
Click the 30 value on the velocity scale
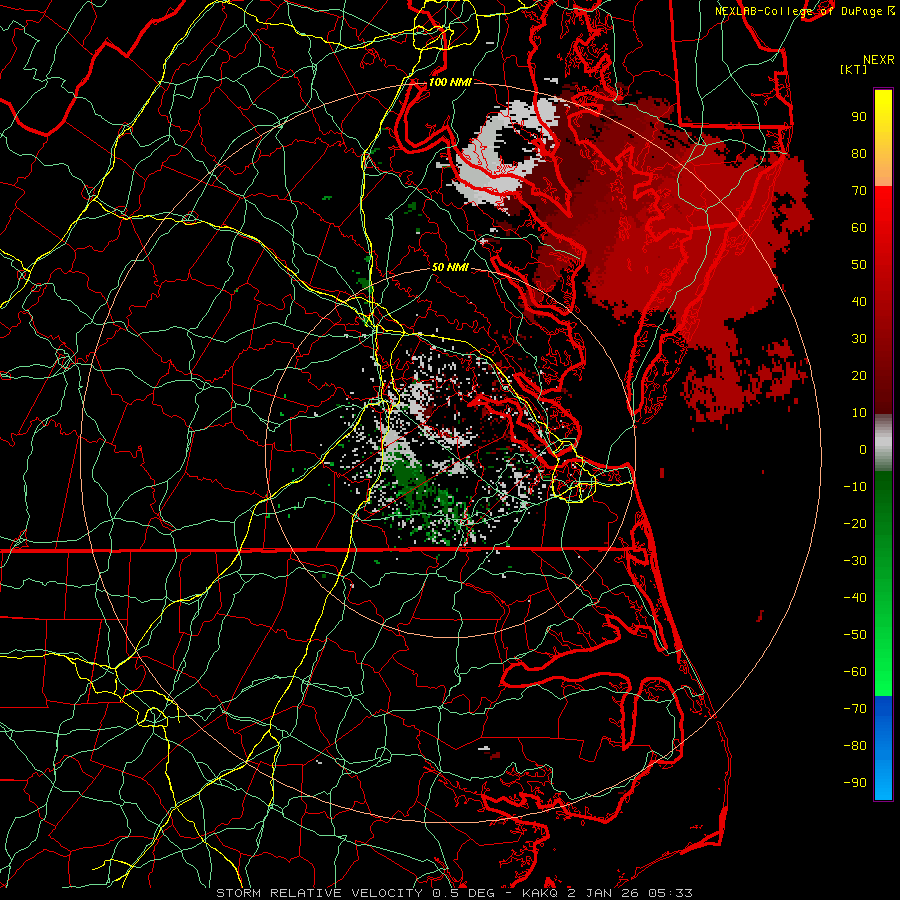(x=859, y=339)
